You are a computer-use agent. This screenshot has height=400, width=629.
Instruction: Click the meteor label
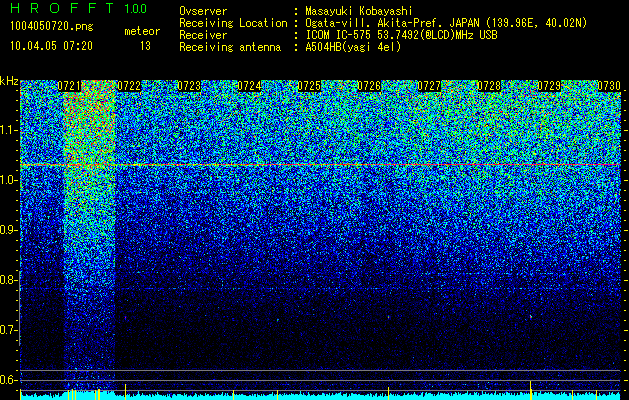[x=142, y=31]
